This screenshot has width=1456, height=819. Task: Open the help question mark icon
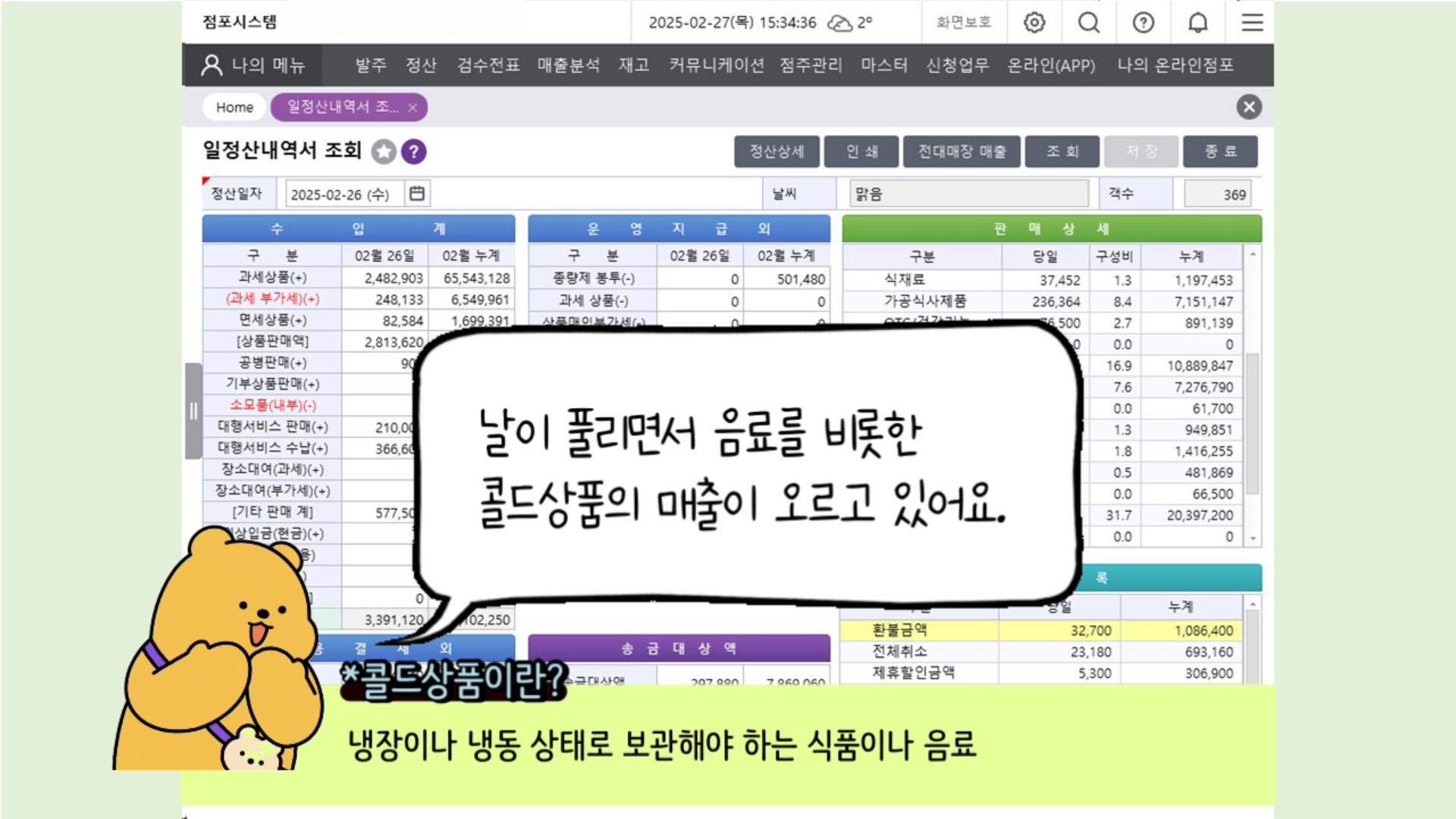pyautogui.click(x=1144, y=23)
